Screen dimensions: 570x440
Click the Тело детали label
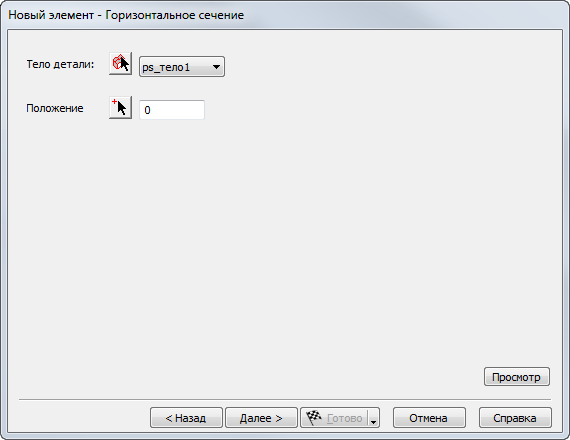coord(60,64)
